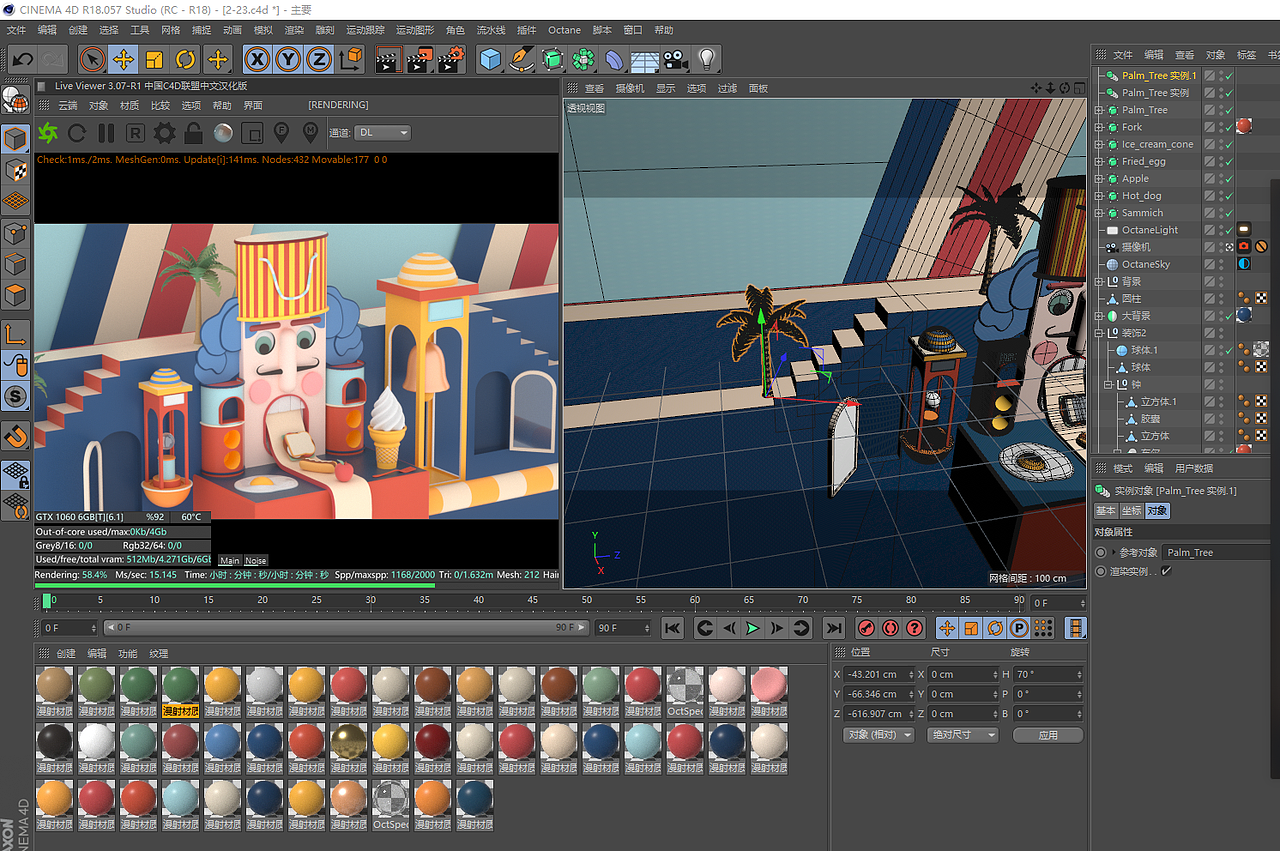Open Octane settings gear in Live Viewer
This screenshot has height=851, width=1280.
(164, 132)
